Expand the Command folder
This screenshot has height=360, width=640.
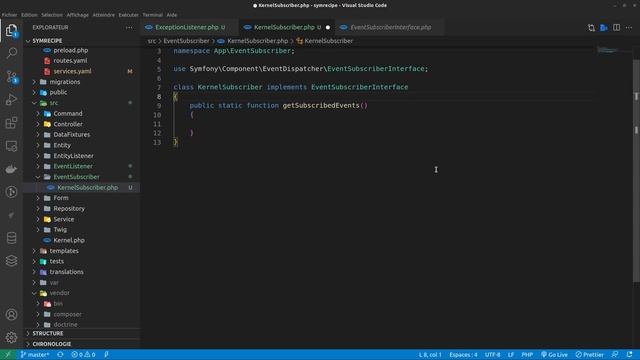(82, 113)
